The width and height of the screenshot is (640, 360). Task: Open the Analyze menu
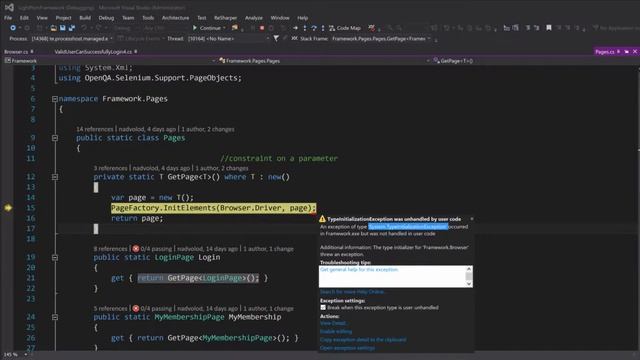(254, 18)
